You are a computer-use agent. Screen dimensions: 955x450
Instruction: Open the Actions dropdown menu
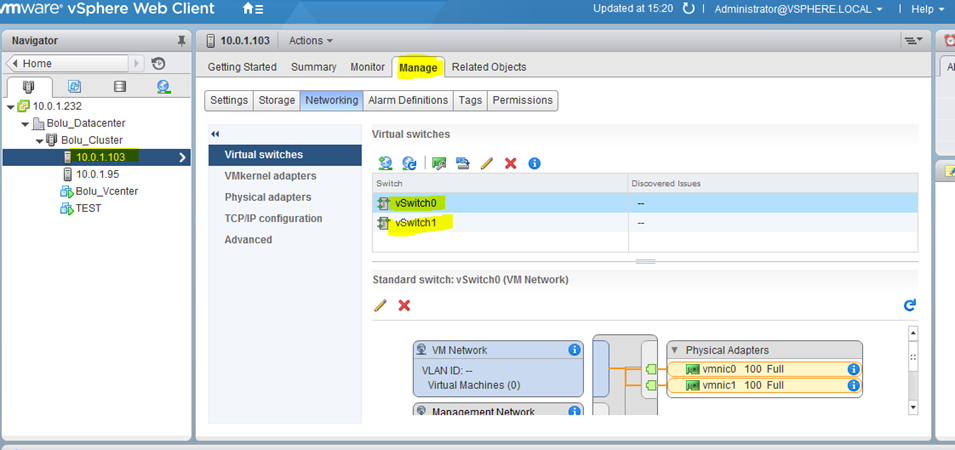(311, 41)
